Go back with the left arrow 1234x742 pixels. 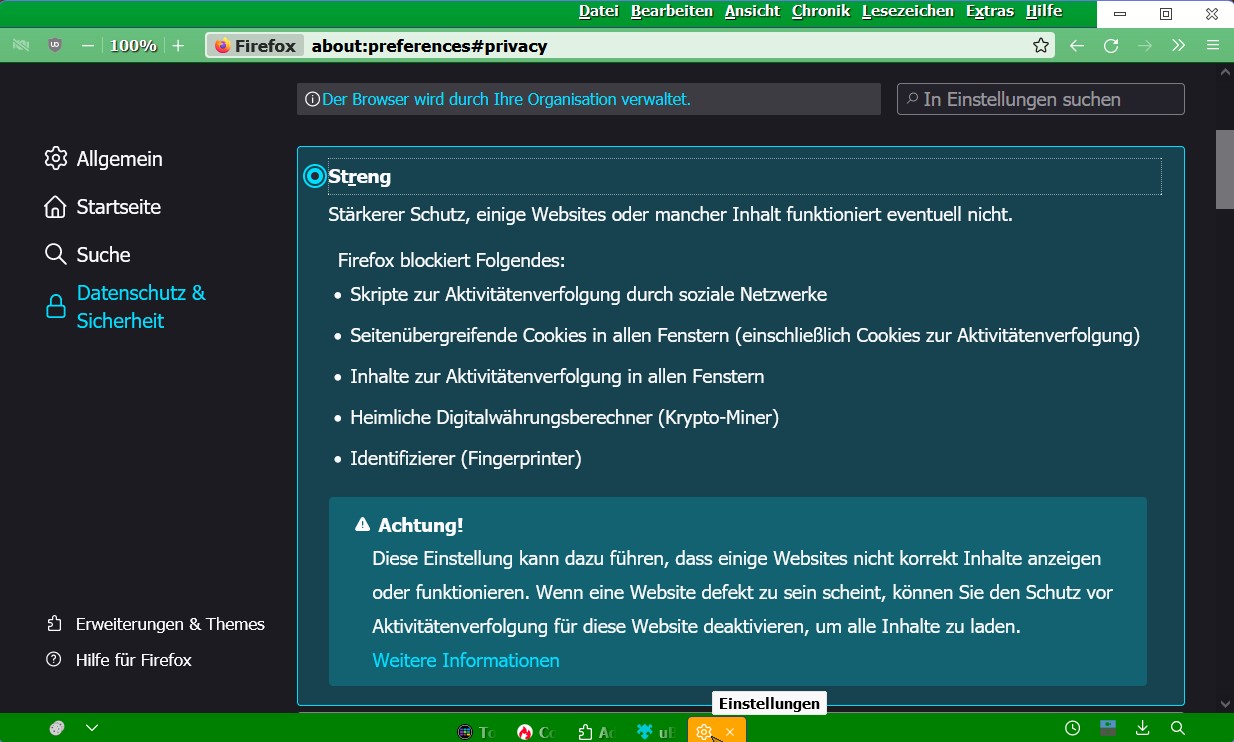(x=1076, y=45)
